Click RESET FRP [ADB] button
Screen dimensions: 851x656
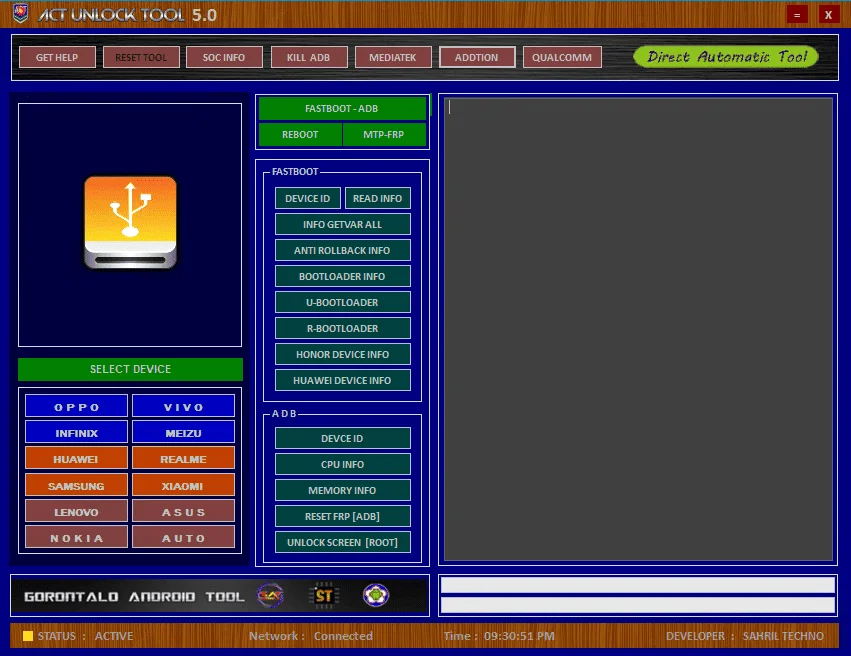pyautogui.click(x=342, y=517)
